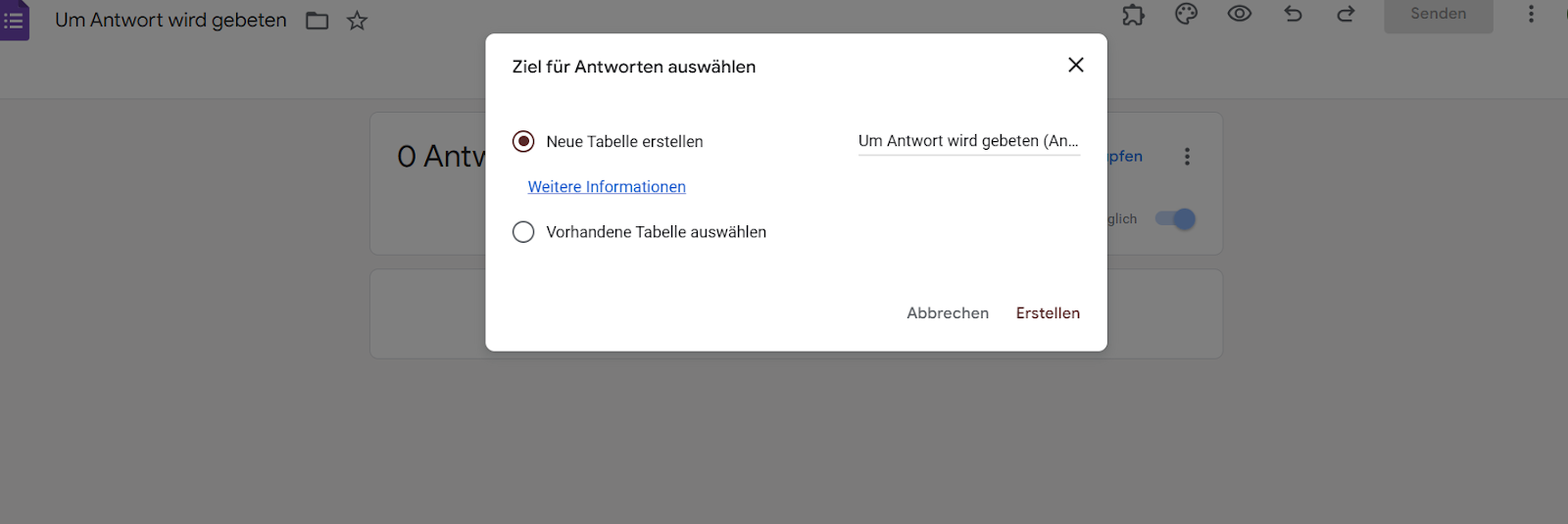Click the new spreadsheet name field
This screenshot has height=524, width=1568.
coord(968,141)
